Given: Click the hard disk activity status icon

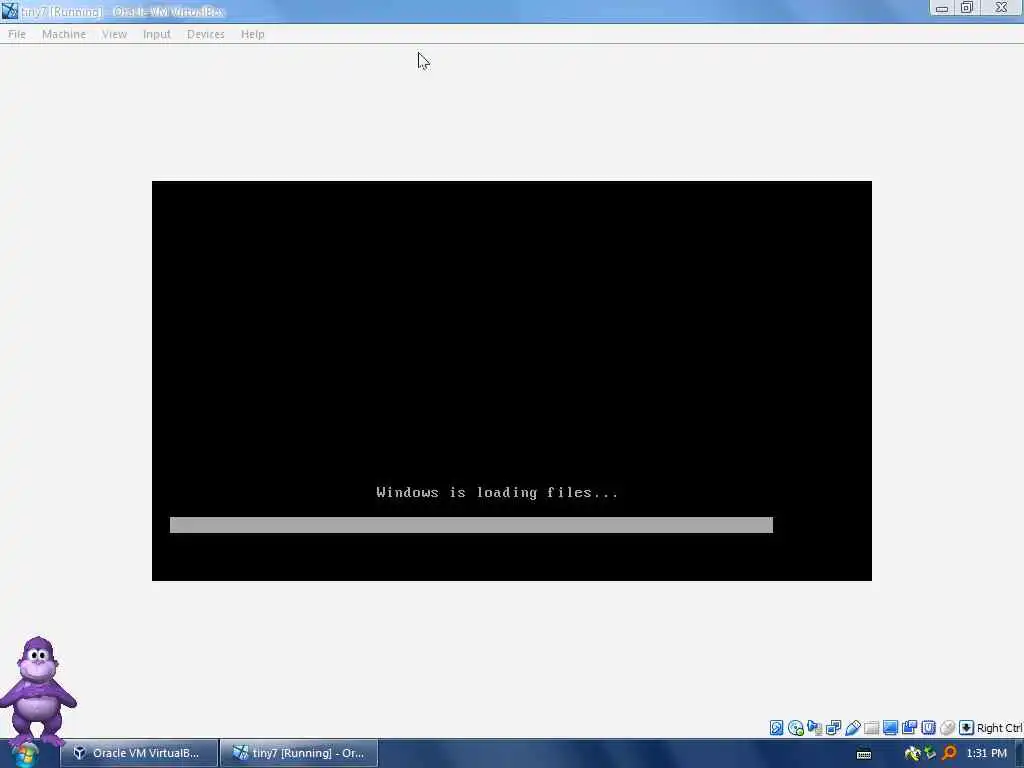Looking at the screenshot, I should [776, 728].
